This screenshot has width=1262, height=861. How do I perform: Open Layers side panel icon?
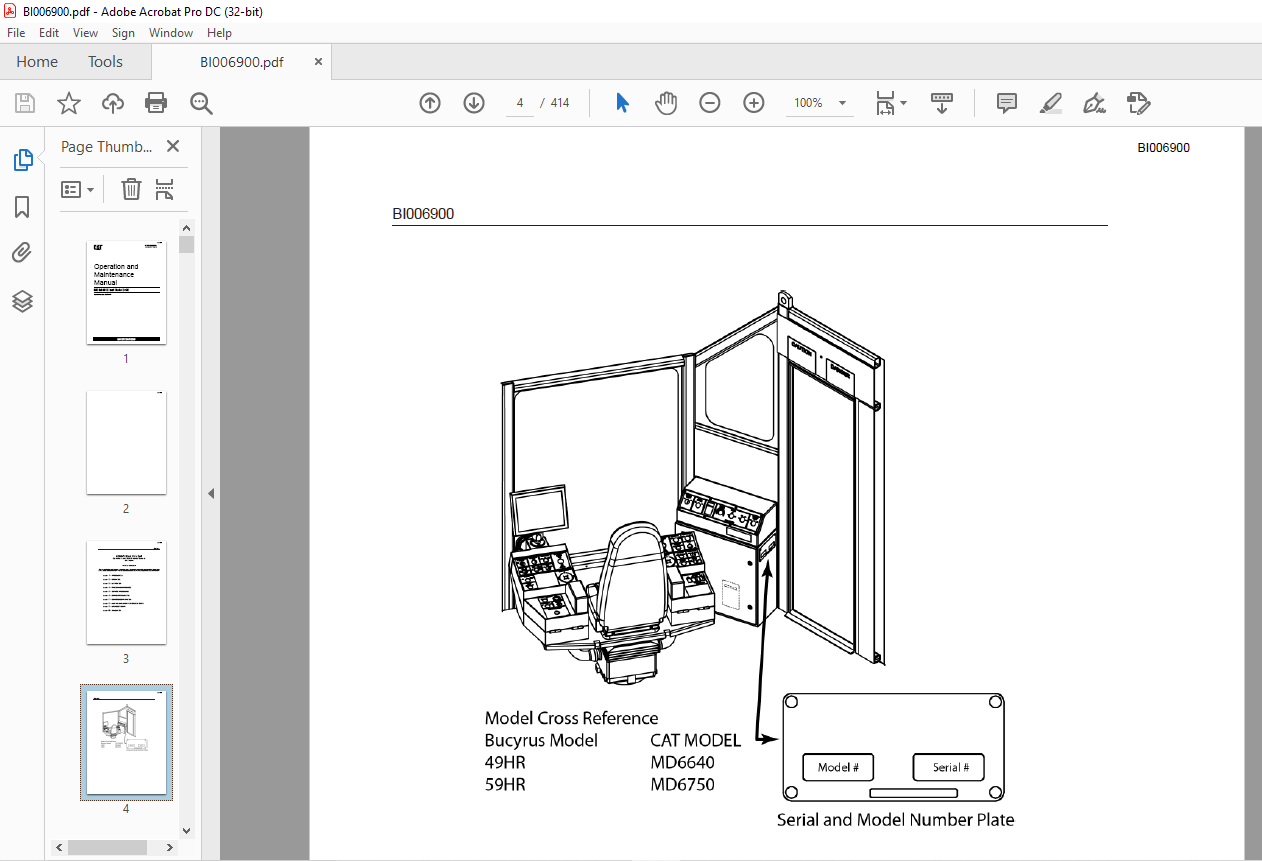click(x=22, y=301)
